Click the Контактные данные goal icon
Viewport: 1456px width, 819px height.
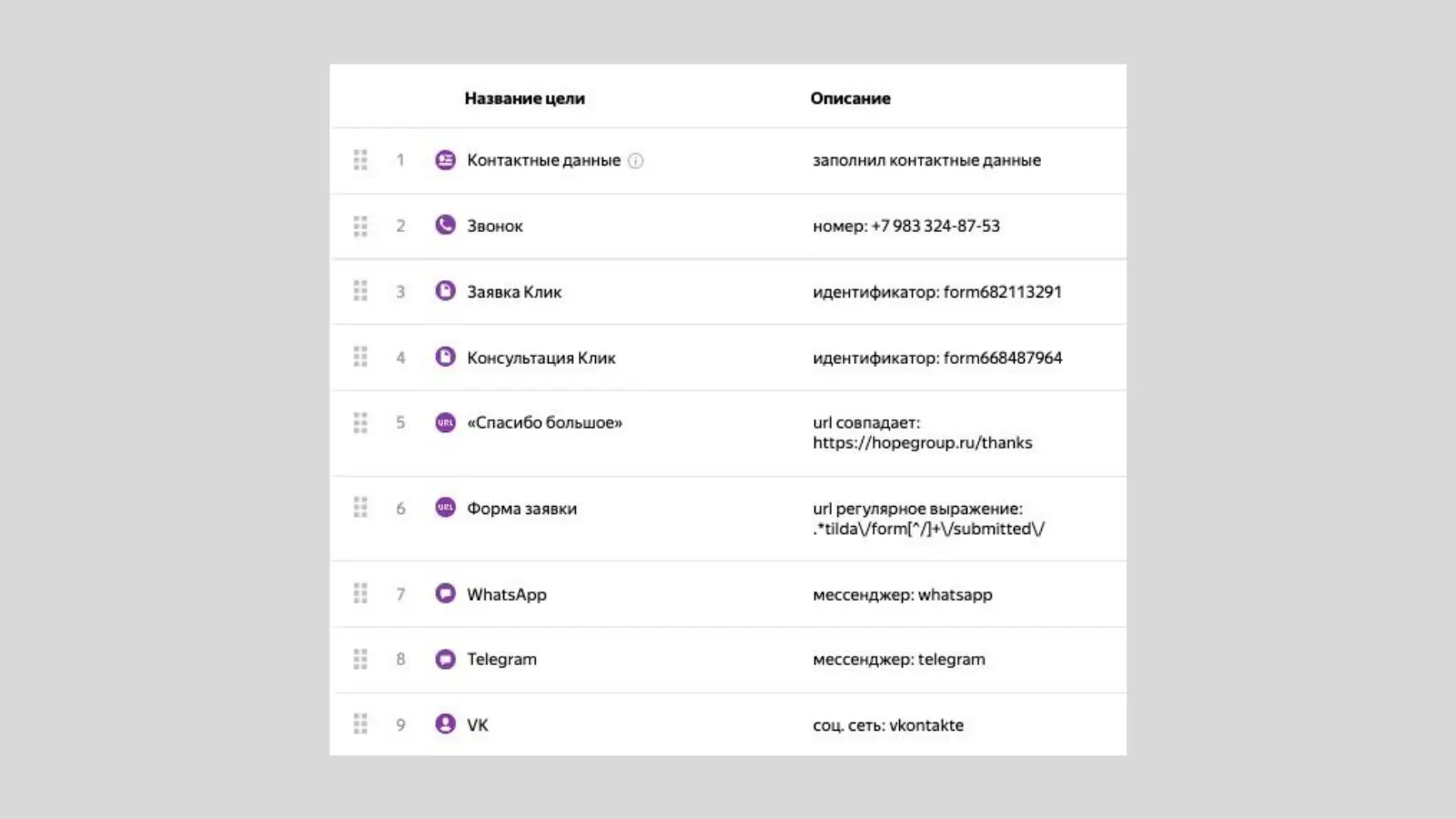[x=445, y=160]
